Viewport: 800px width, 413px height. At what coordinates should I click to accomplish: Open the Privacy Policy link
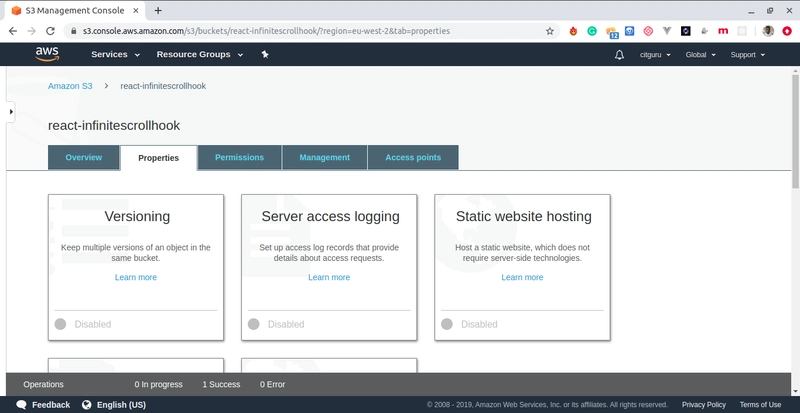click(704, 405)
